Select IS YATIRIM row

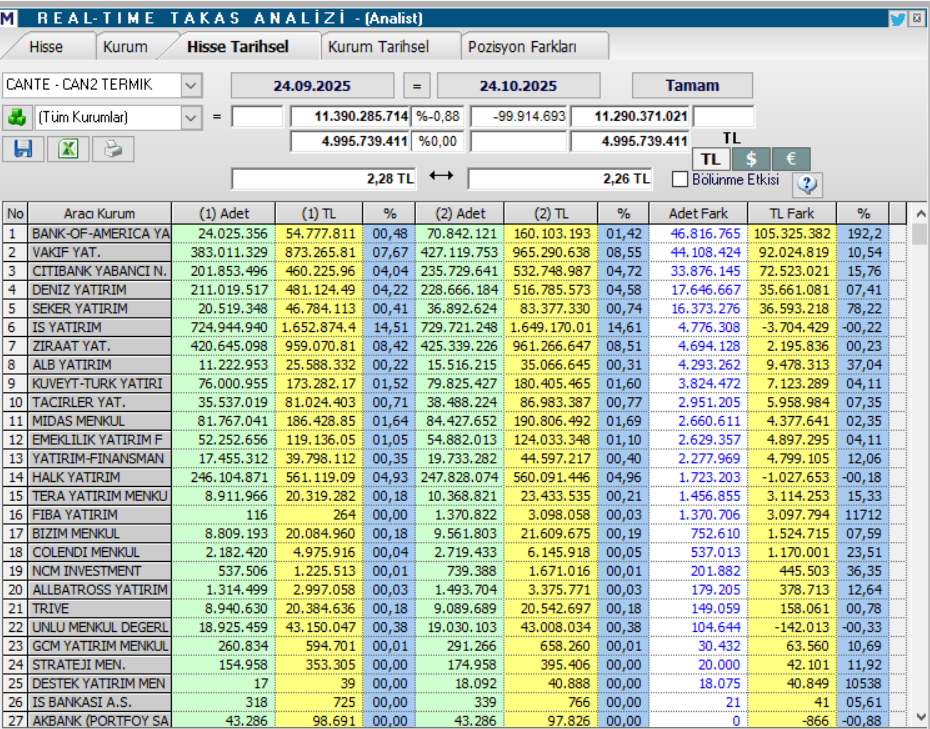point(456,327)
